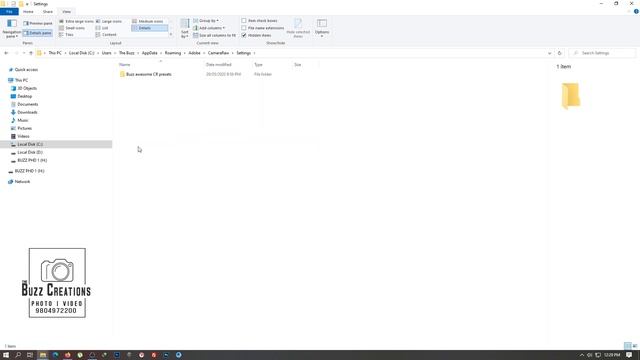Click Local Disk (C:) breadcrumb segment
Image resolution: width=640 pixels, height=360 pixels.
(81, 53)
